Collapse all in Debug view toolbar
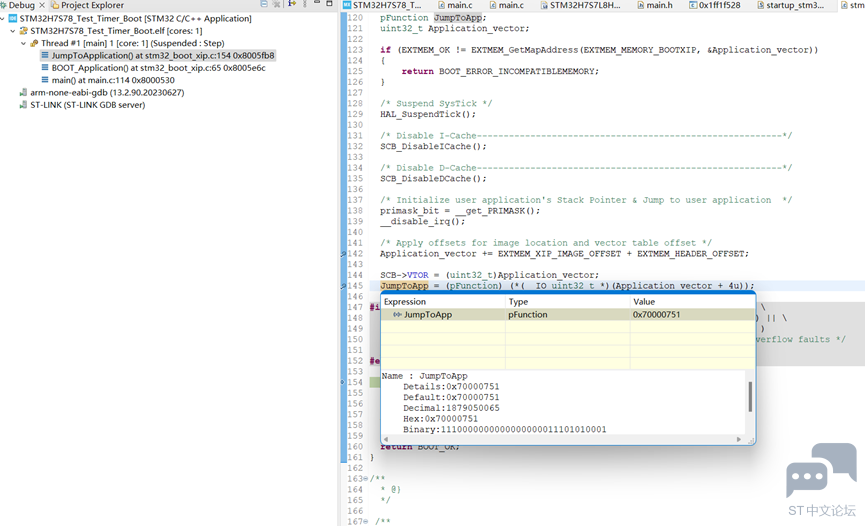This screenshot has width=865, height=526. click(264, 4)
